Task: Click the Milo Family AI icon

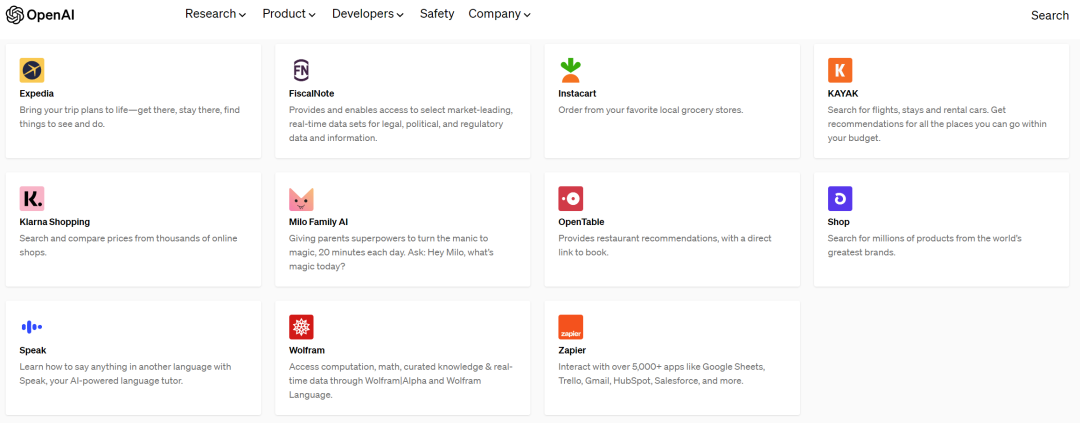Action: pos(301,198)
